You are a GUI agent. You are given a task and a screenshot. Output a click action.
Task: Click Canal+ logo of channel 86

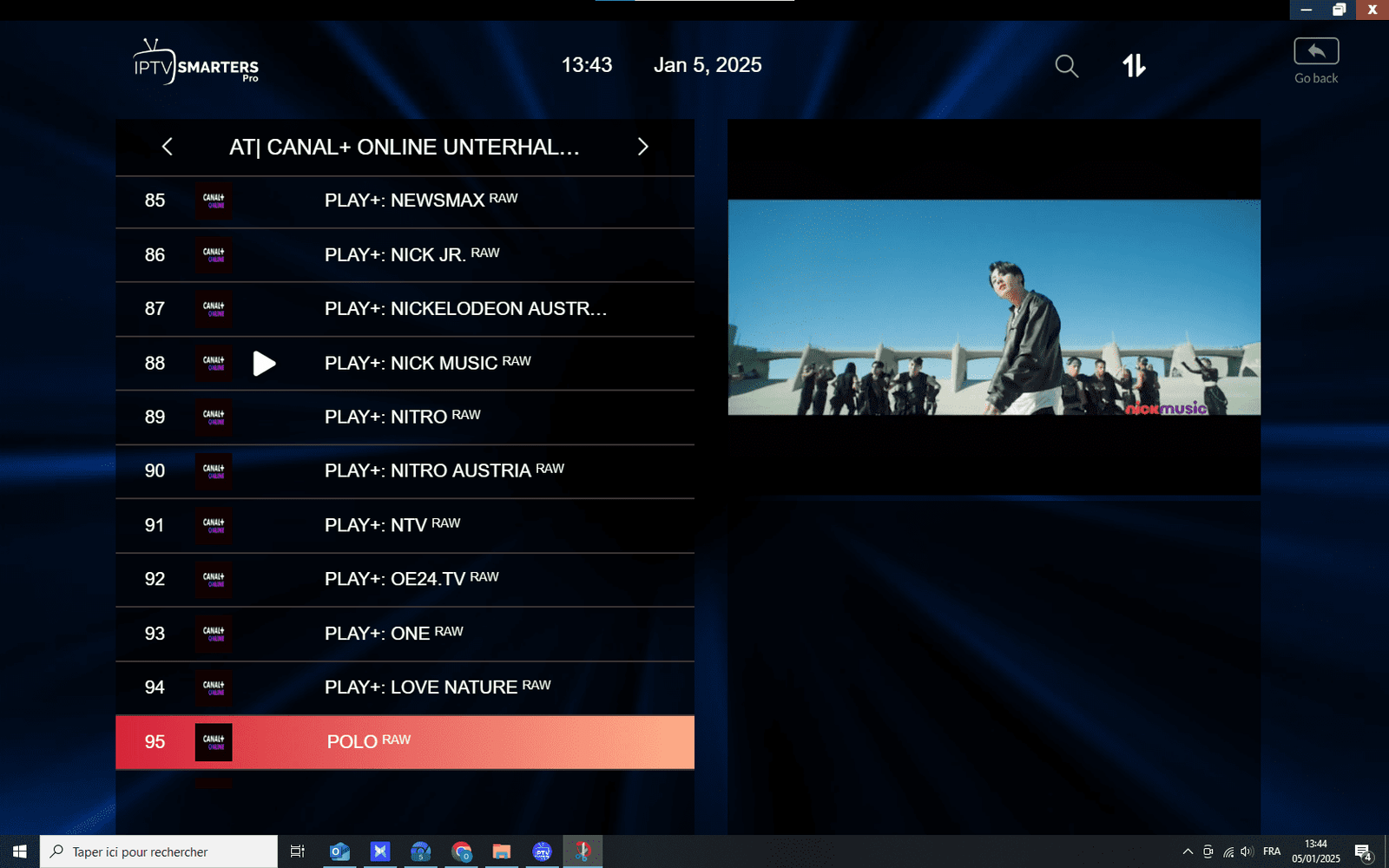coord(214,255)
